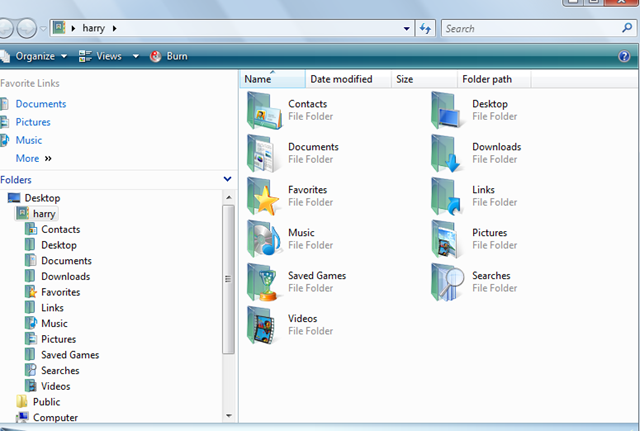Click the Forward navigation arrow button

click(x=27, y=29)
